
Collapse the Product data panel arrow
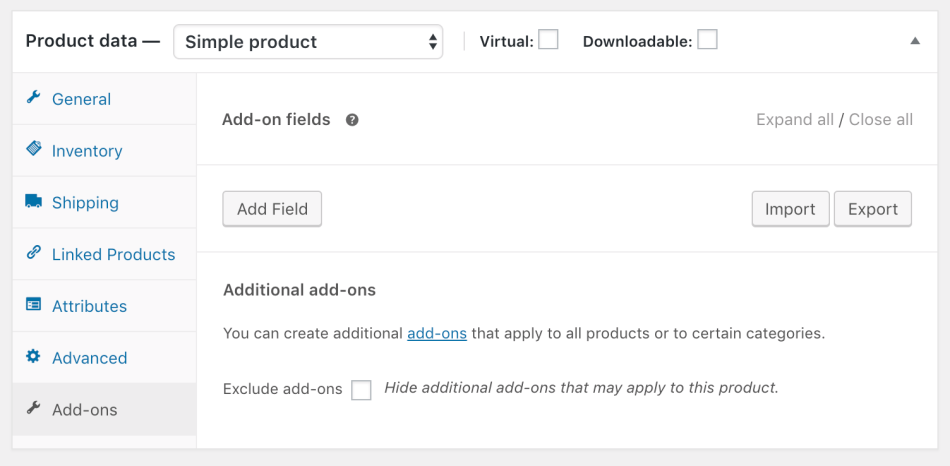coord(914,41)
